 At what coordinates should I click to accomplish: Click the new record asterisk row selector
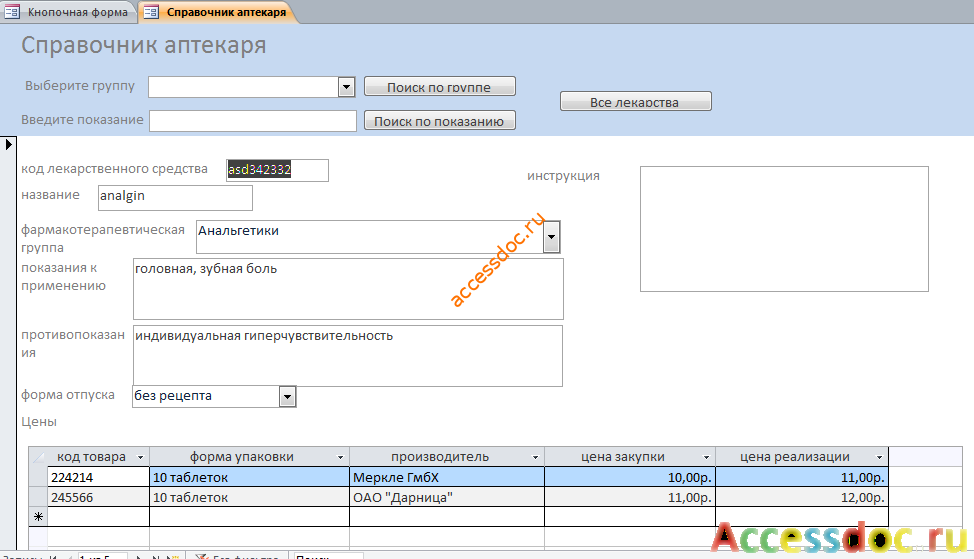pyautogui.click(x=38, y=517)
